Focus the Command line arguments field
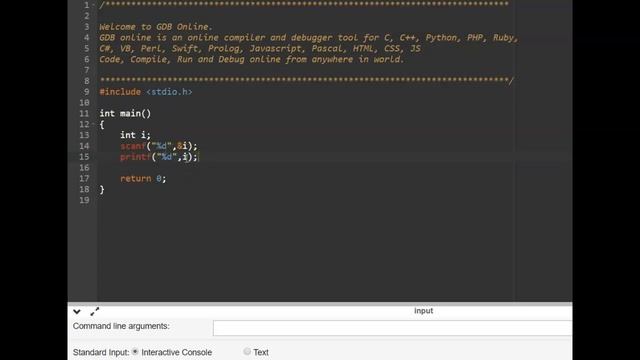 (x=392, y=328)
